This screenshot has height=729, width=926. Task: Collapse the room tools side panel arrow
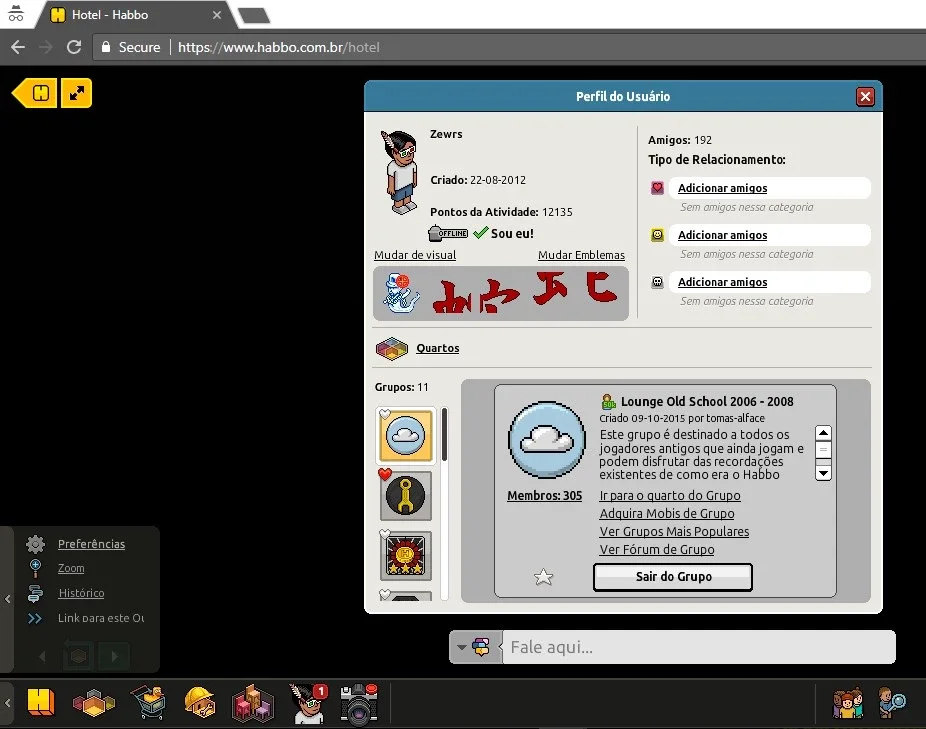pyautogui.click(x=7, y=599)
